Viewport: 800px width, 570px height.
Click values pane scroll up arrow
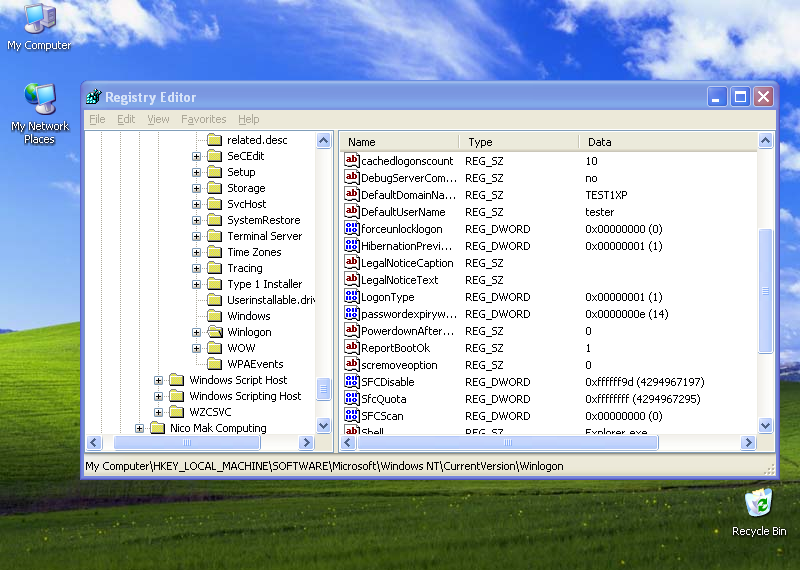pyautogui.click(x=765, y=140)
